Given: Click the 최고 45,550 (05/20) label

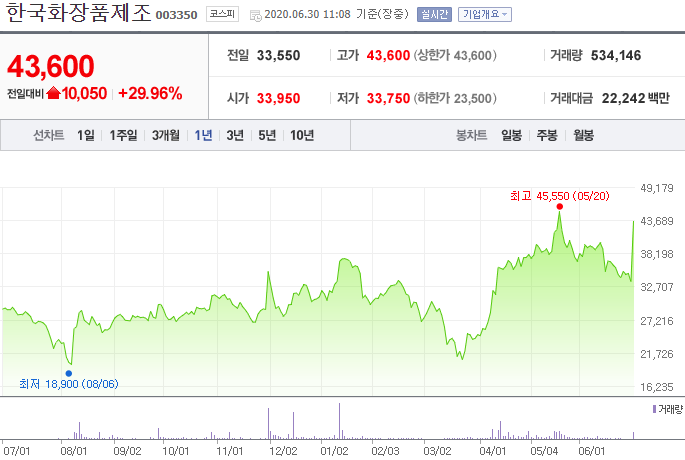Looking at the screenshot, I should 560,196.
